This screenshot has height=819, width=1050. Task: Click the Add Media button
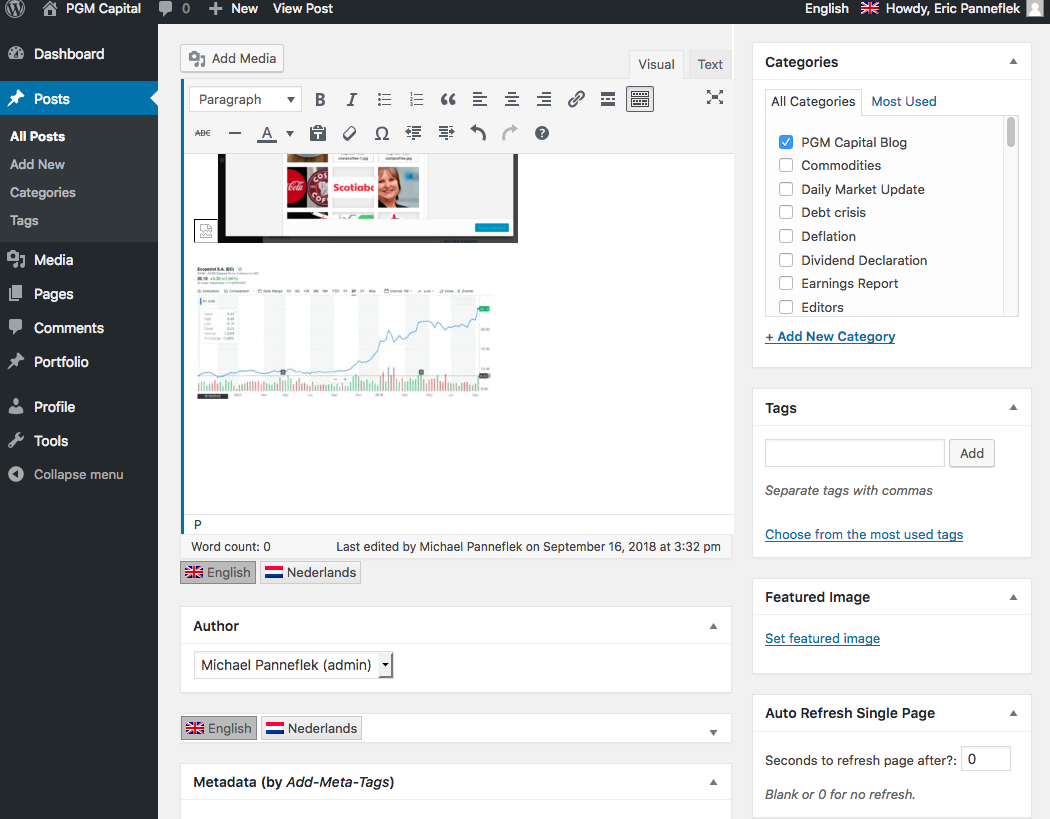pyautogui.click(x=232, y=59)
